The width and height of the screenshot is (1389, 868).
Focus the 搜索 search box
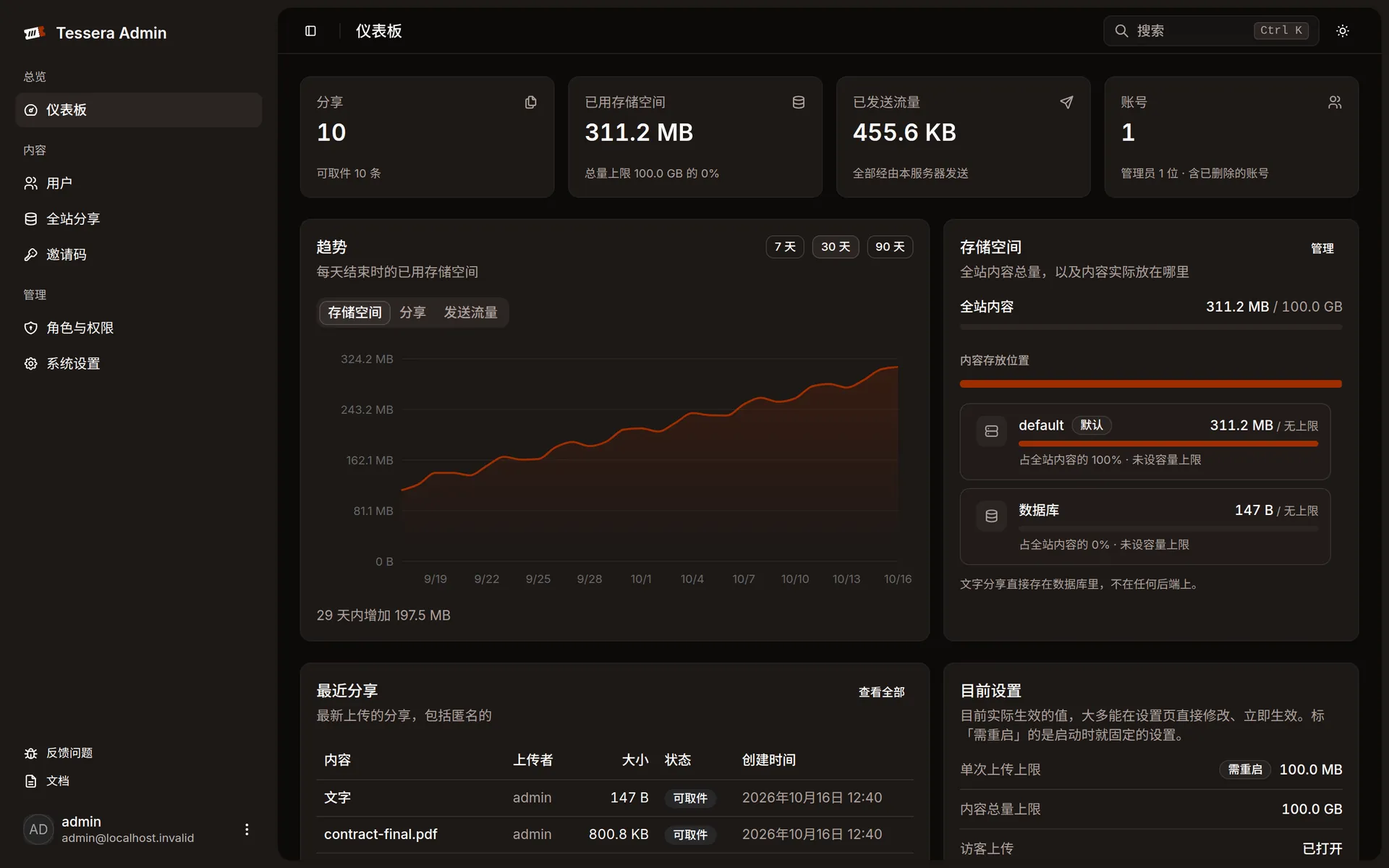click(1210, 31)
